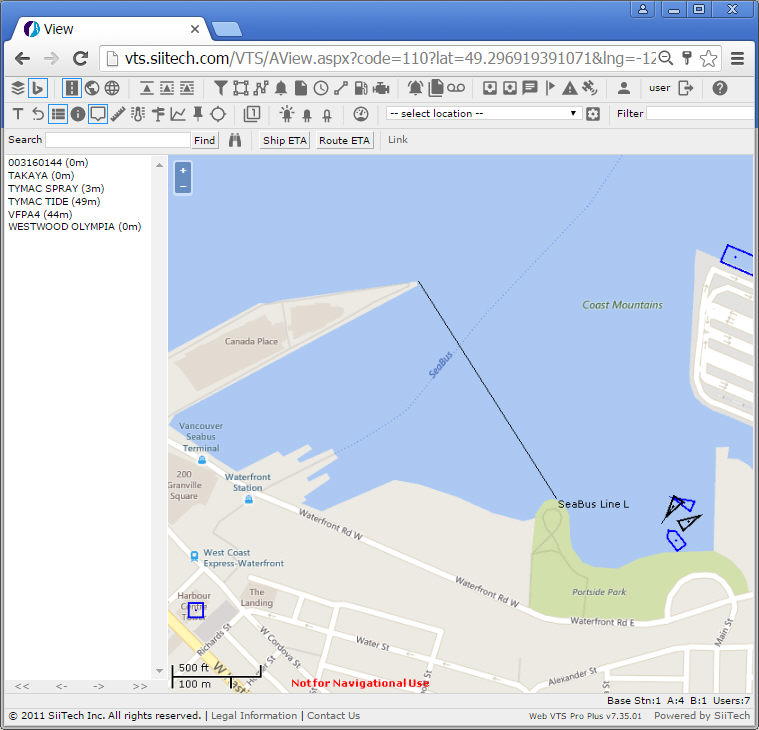The height and width of the screenshot is (730, 759).
Task: Click the log out icon
Action: [x=686, y=88]
